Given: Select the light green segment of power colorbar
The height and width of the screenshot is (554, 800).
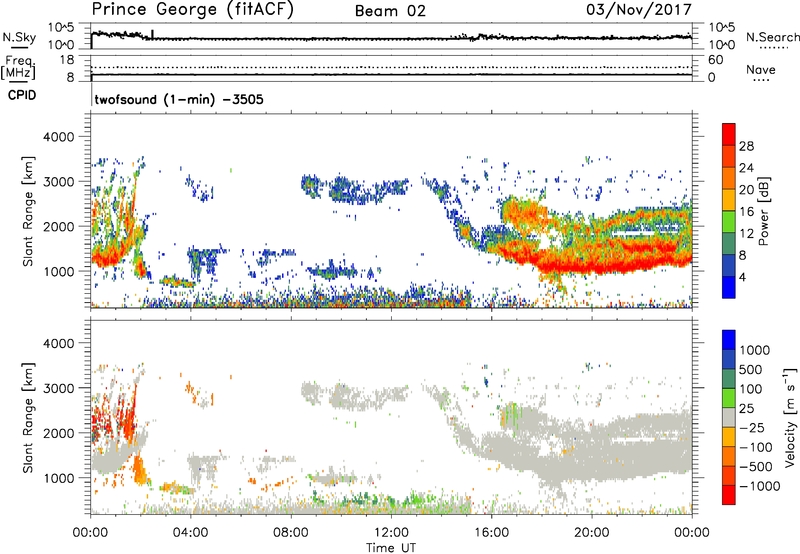Looking at the screenshot, I should 729,221.
